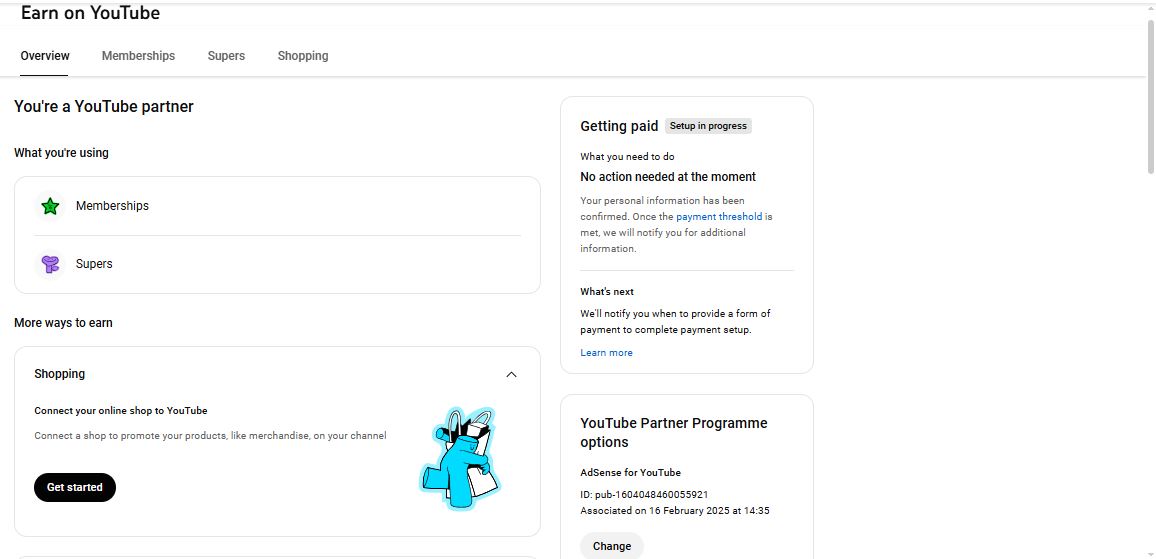Click the YouTube Partner Programme options heading
1156x559 pixels.
[674, 432]
